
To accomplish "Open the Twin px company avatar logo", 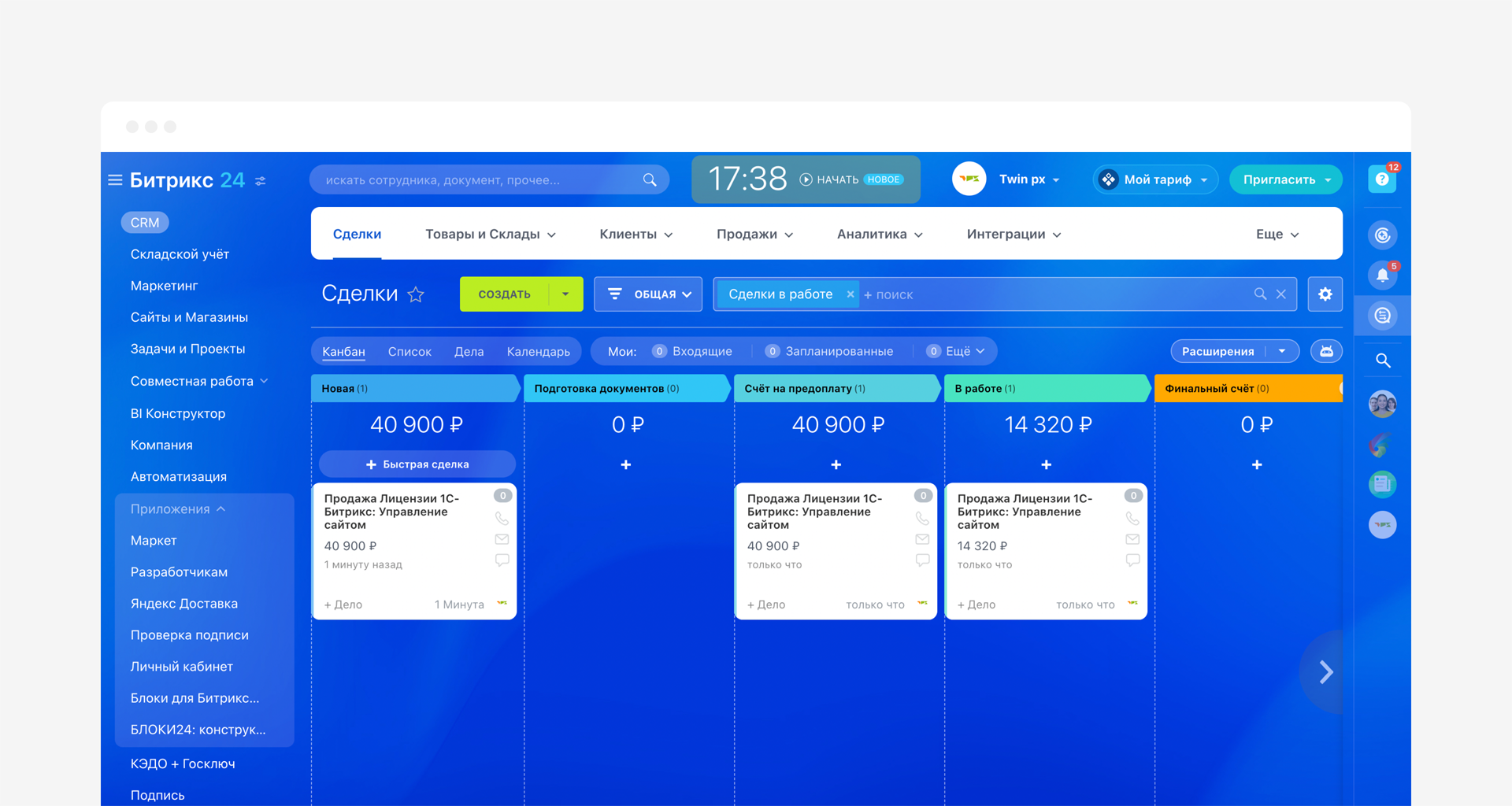I will [x=969, y=179].
